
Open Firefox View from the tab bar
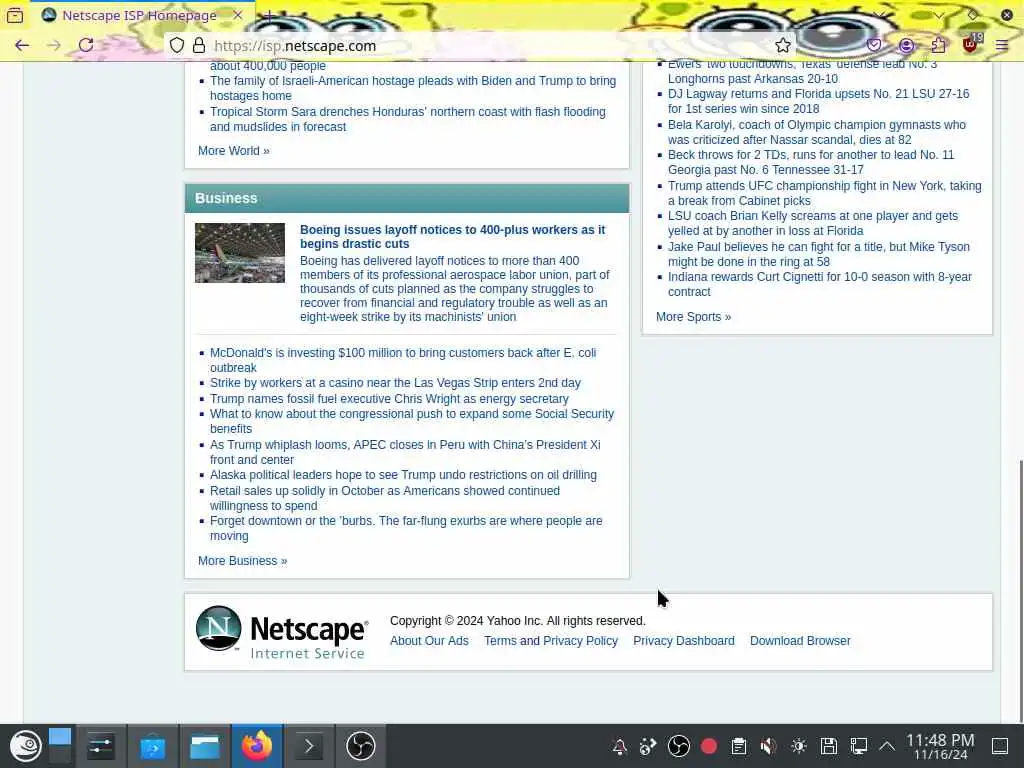click(x=15, y=15)
